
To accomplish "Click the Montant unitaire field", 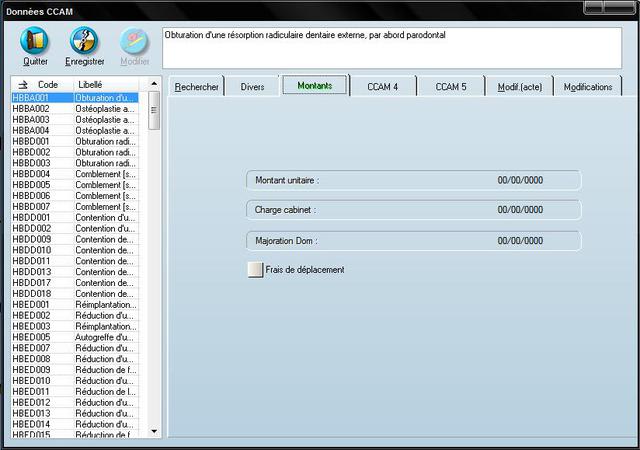I will click(413, 181).
